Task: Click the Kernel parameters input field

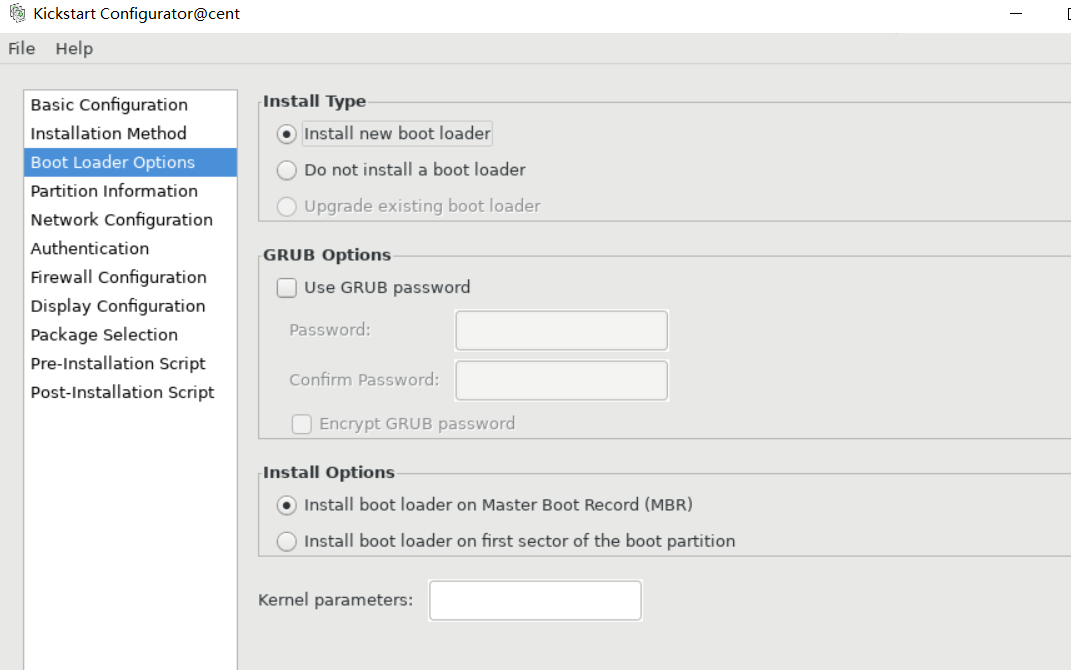Action: click(535, 600)
